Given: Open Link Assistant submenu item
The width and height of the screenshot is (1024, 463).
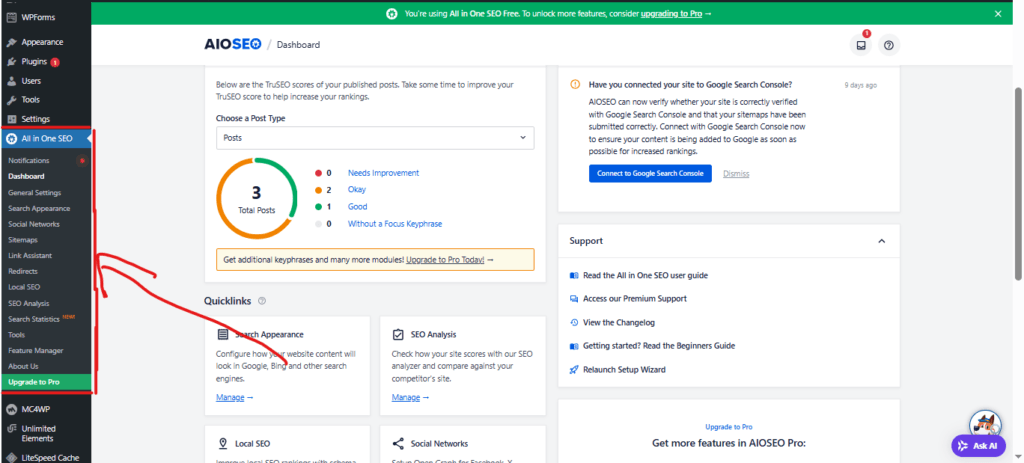Looking at the screenshot, I should [x=30, y=255].
